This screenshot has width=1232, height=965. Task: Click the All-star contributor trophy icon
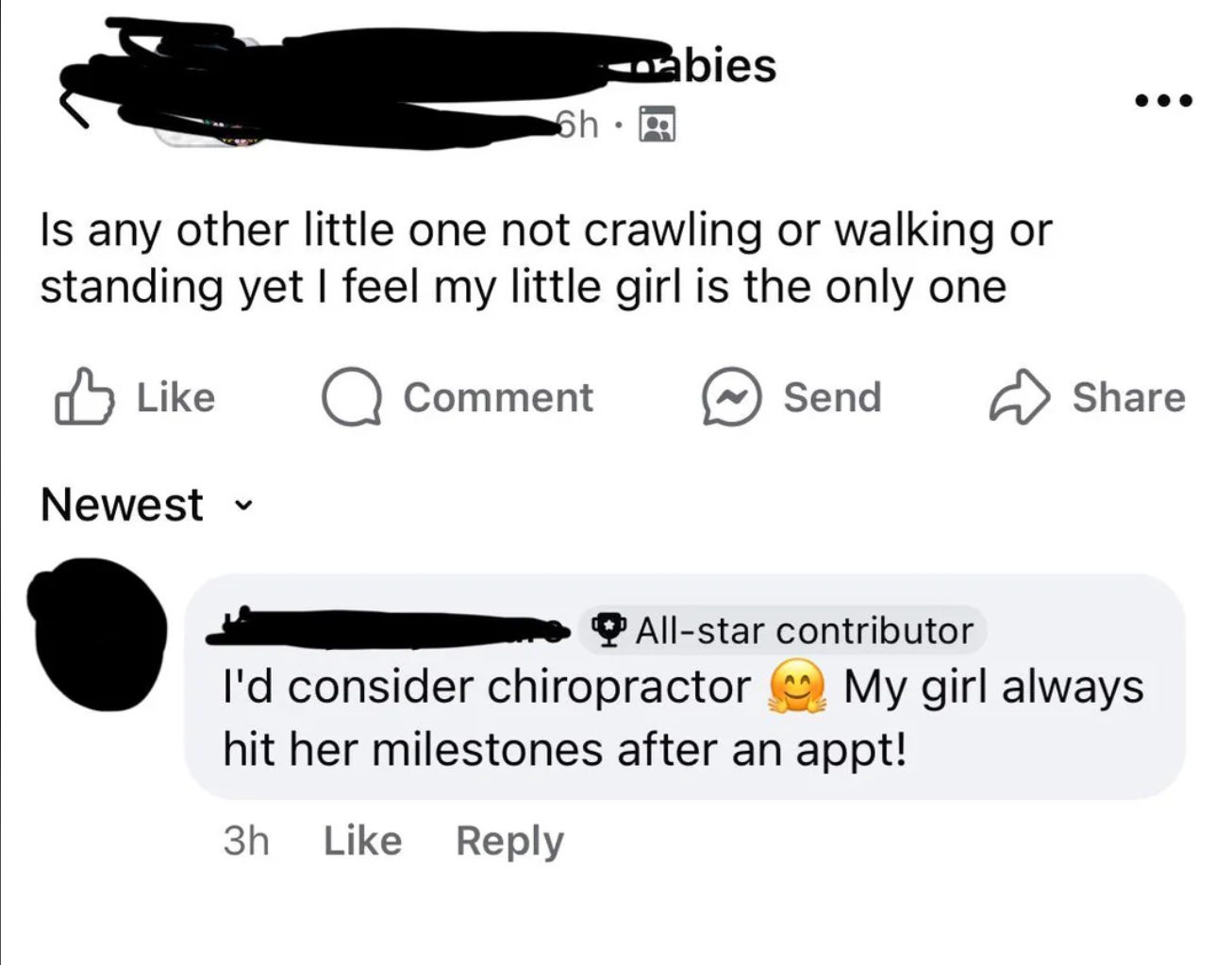coord(609,630)
